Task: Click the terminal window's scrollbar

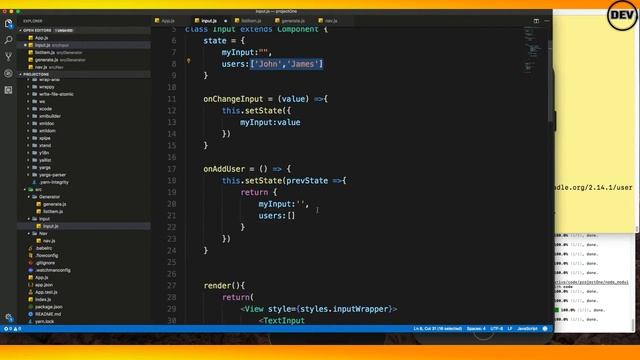Action: pos(633,324)
